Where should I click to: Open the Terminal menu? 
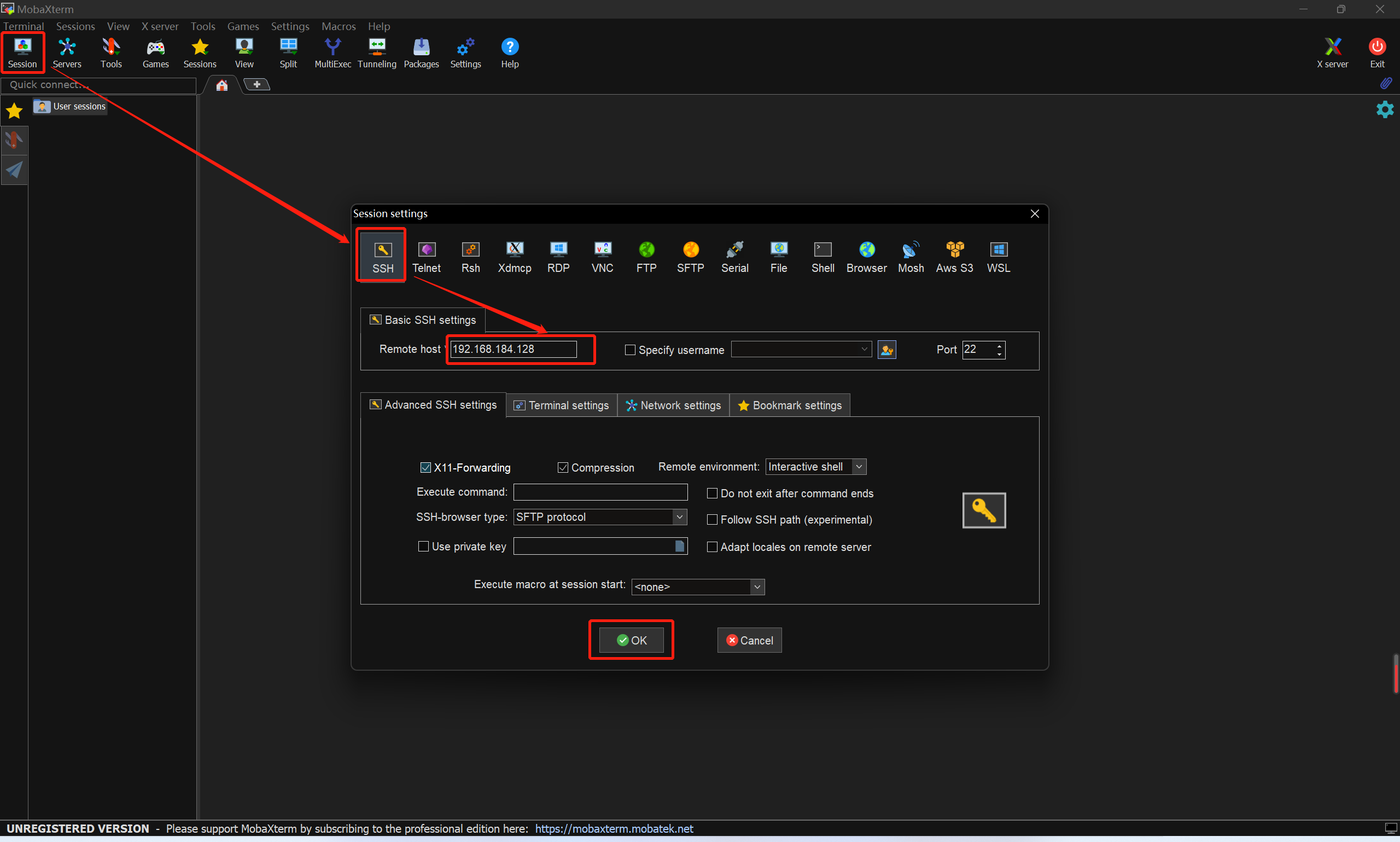(24, 26)
